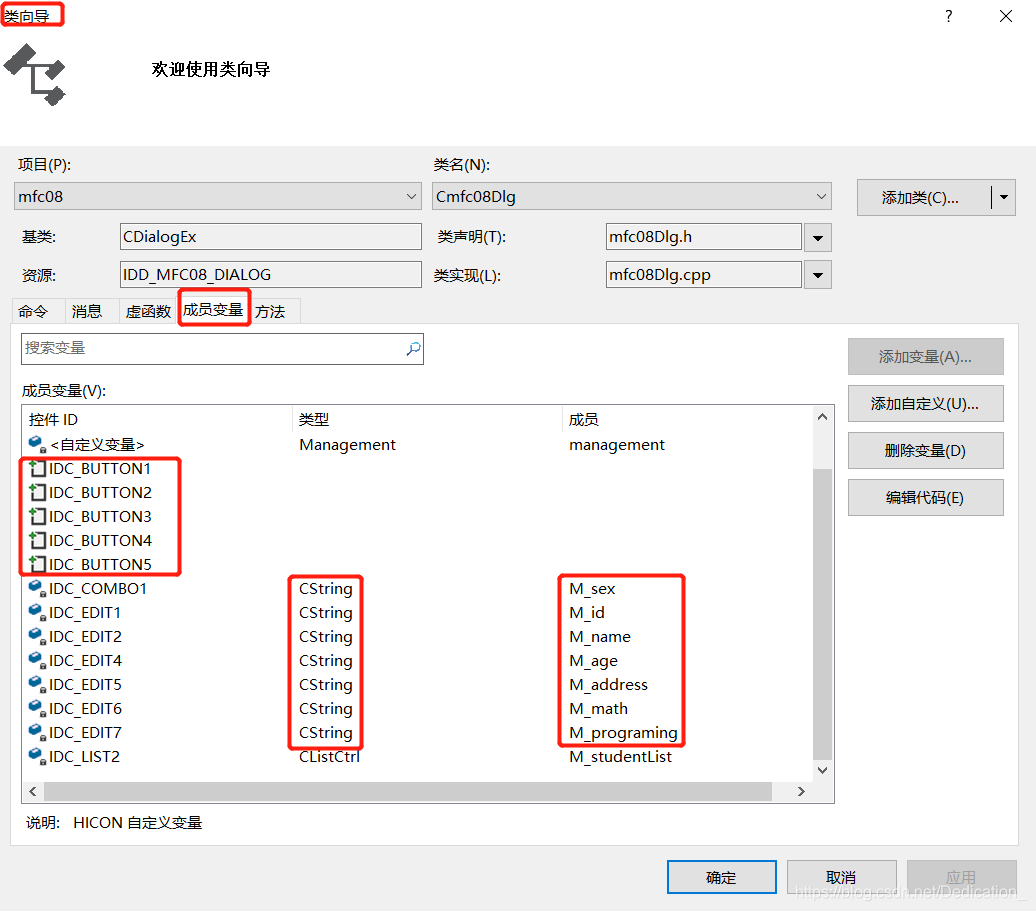Viewport: 1036px width, 911px height.
Task: Click the vertical scrollbar down arrow
Action: (822, 770)
